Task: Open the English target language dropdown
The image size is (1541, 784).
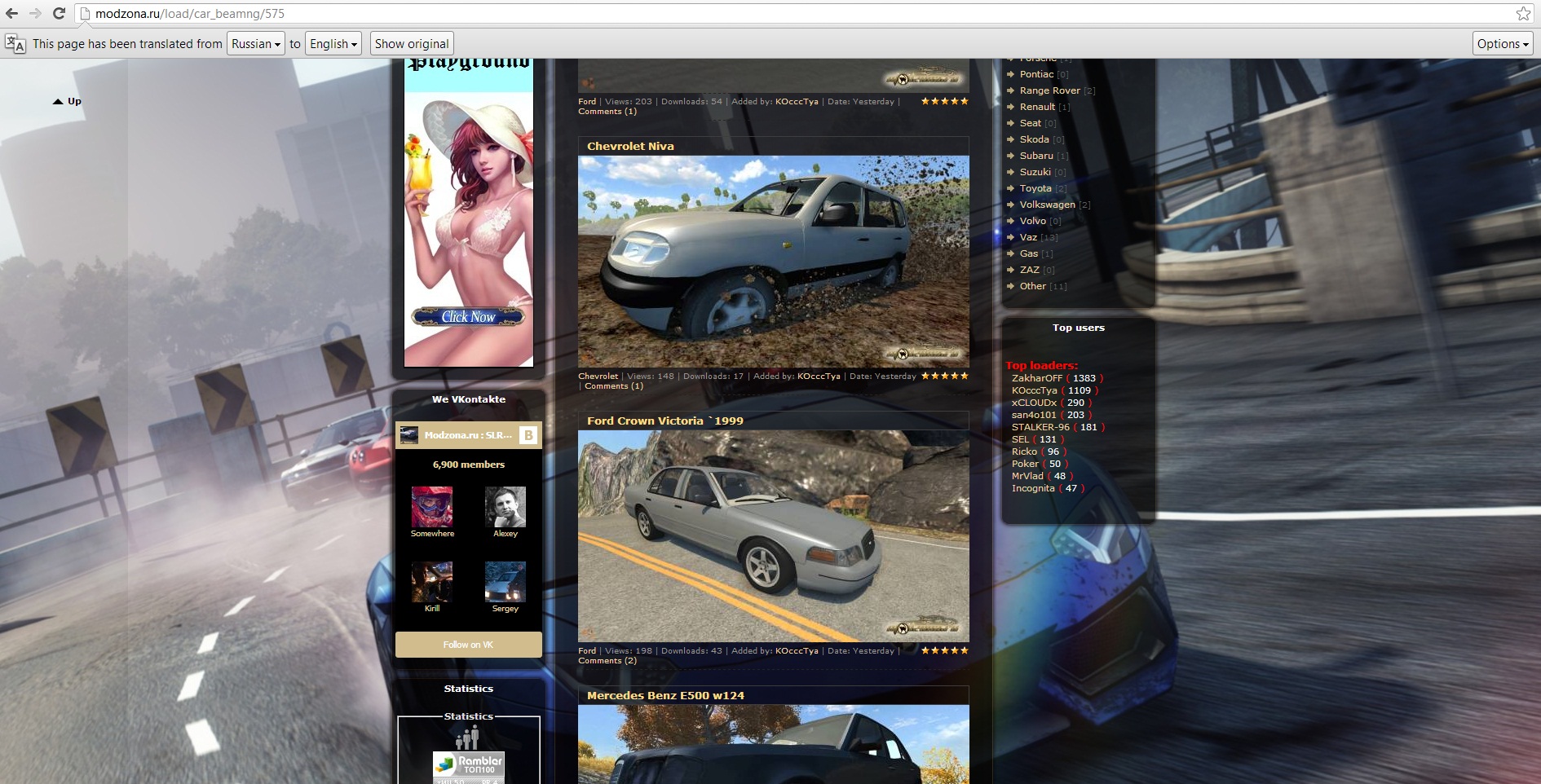Action: [x=333, y=43]
